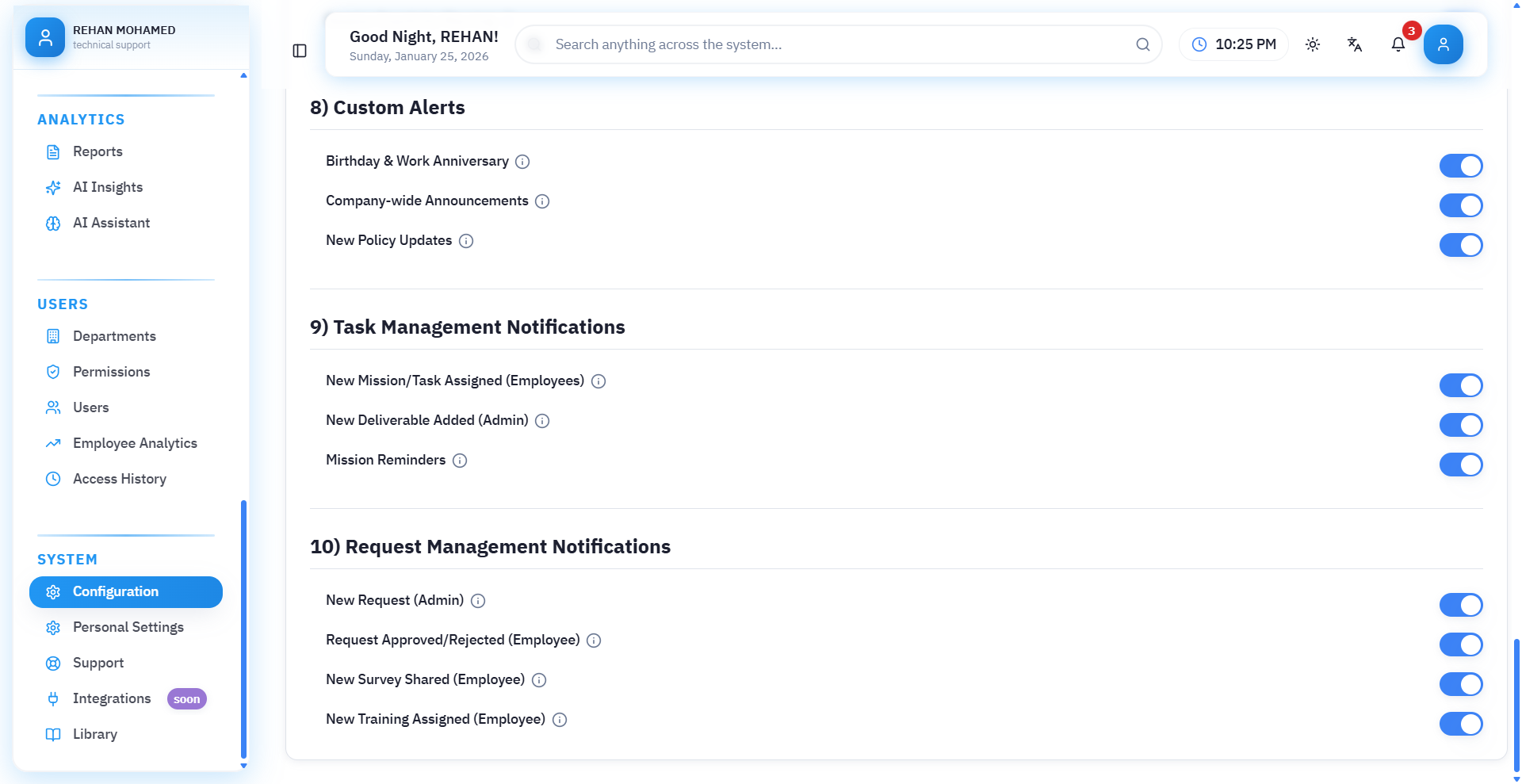Click the notification bell icon
This screenshot has height=784, width=1522.
click(1398, 44)
